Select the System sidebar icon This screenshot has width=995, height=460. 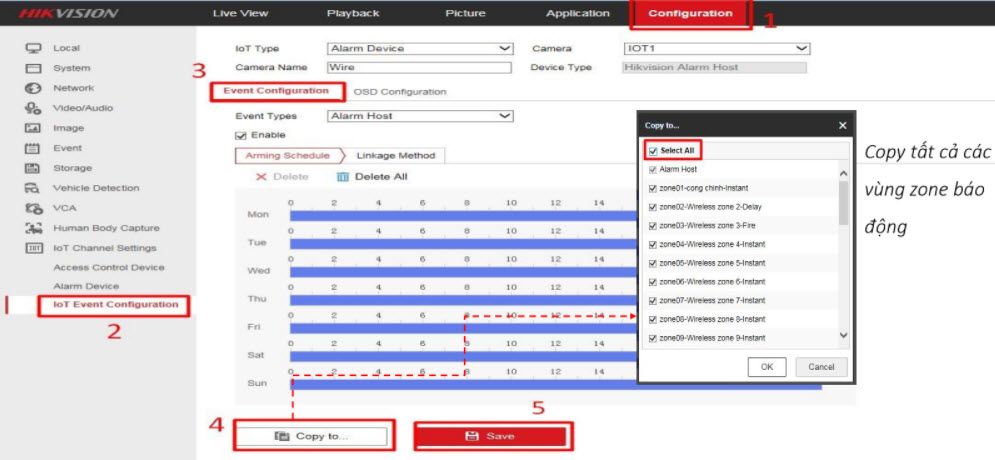tap(33, 69)
